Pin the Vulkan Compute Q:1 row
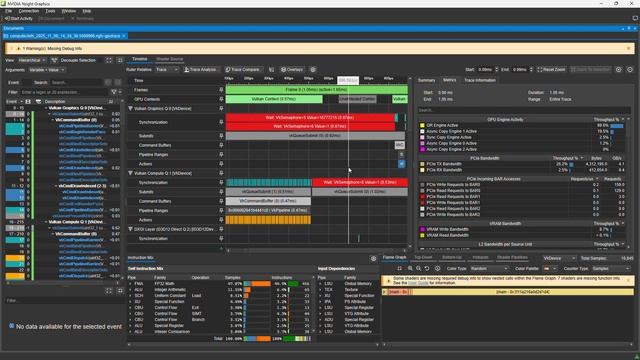The width and height of the screenshot is (640, 360). coord(221,173)
